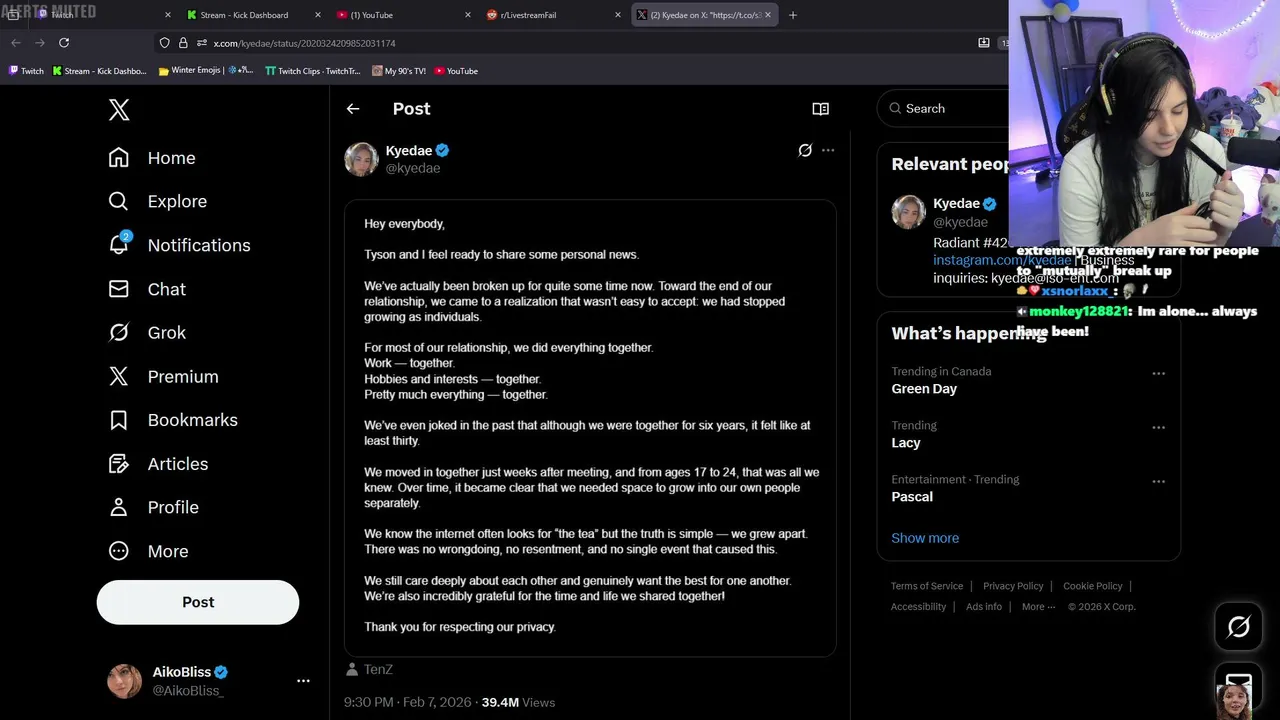Open the site lock padlock icon
This screenshot has height=720, width=1280.
183,43
